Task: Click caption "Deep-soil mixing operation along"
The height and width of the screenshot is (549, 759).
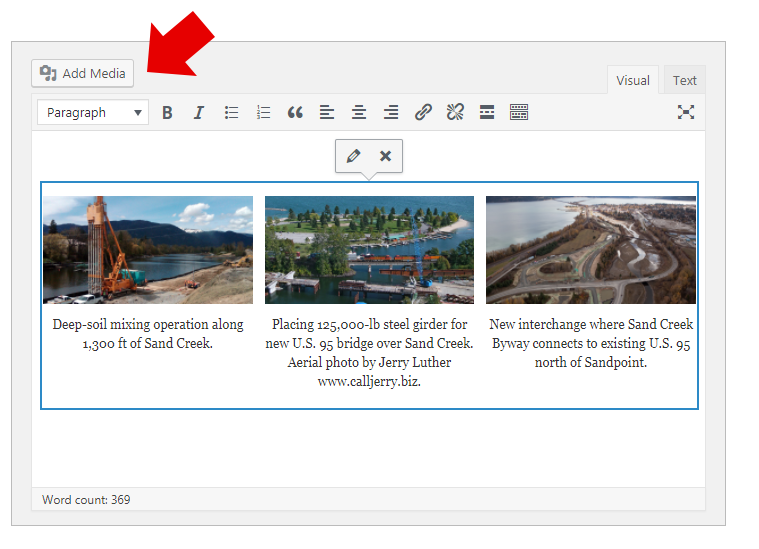Action: tap(148, 324)
